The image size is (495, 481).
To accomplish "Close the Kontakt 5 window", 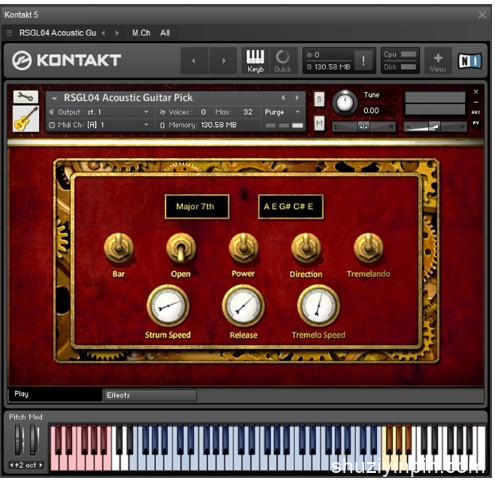I will (x=482, y=15).
